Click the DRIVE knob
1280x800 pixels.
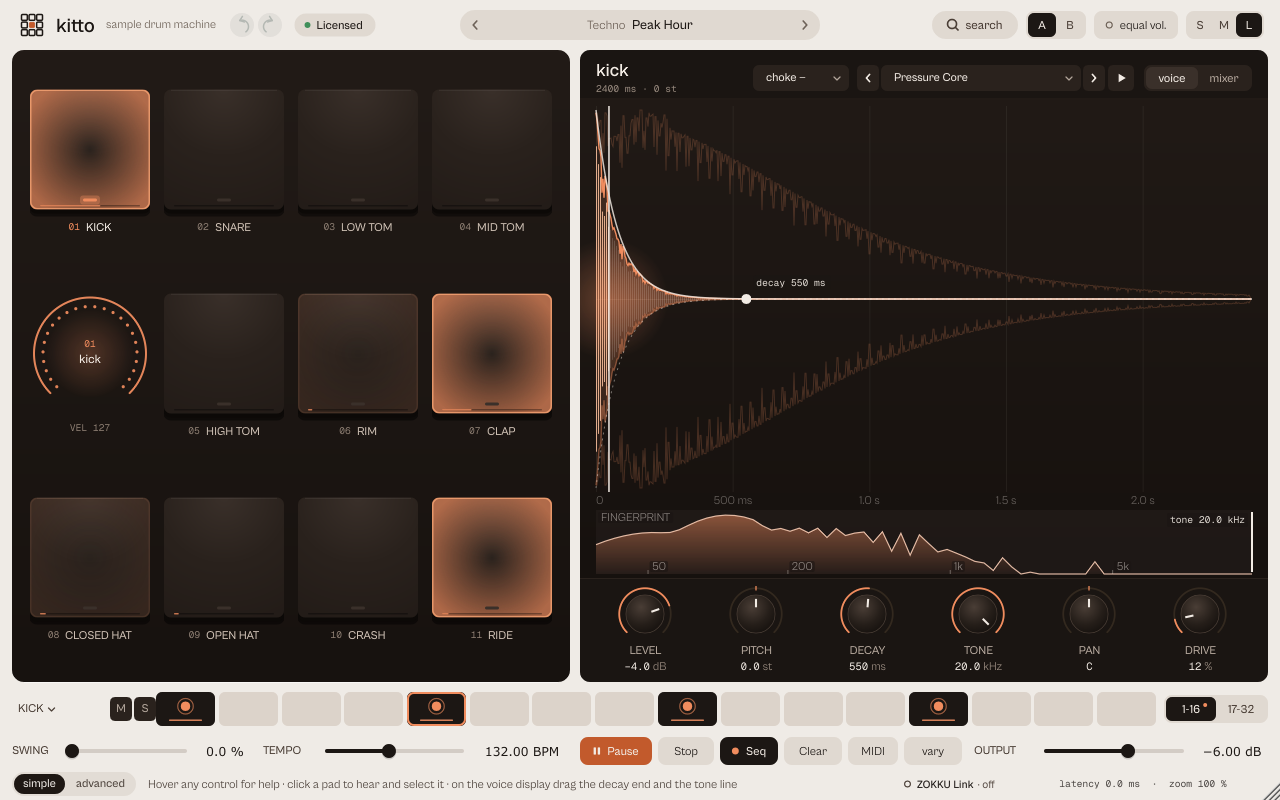(1200, 613)
